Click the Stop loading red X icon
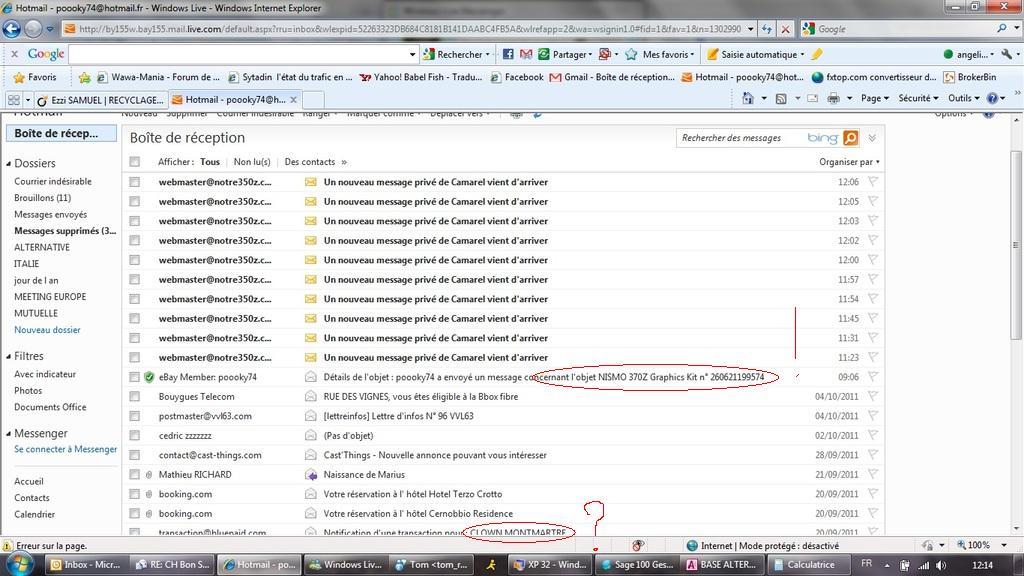 pyautogui.click(x=786, y=29)
